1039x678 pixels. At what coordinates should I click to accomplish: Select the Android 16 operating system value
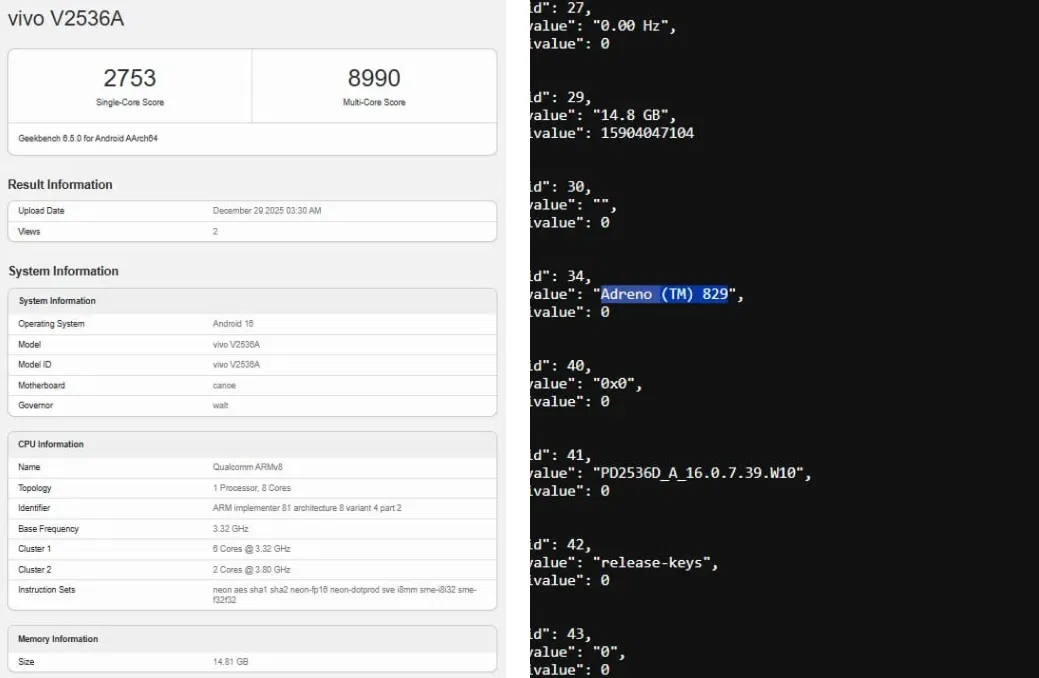(x=233, y=323)
